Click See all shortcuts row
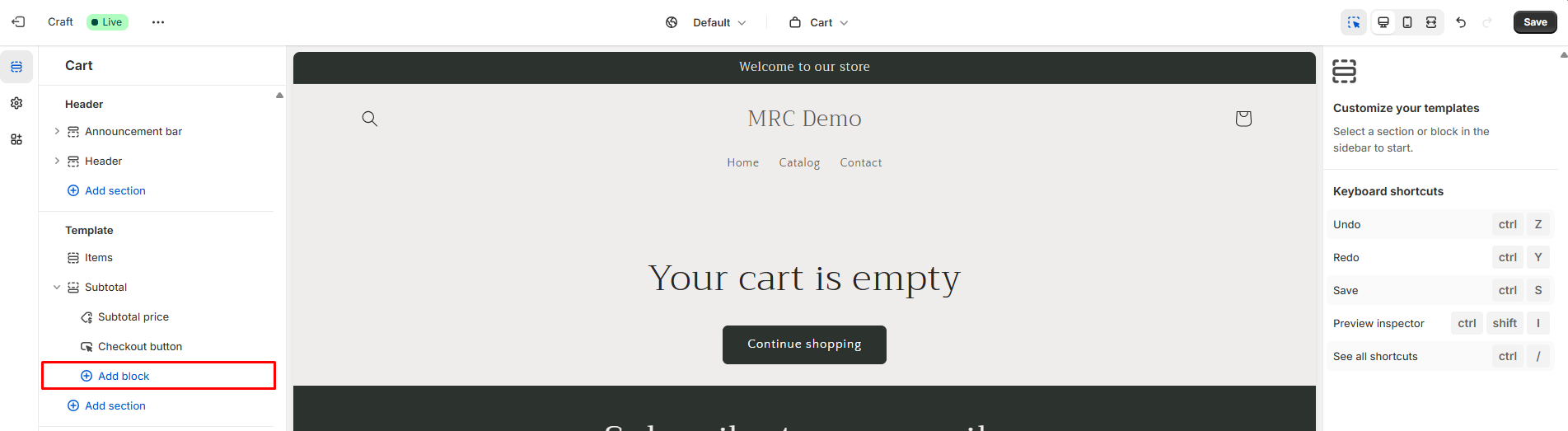This screenshot has width=1568, height=431. click(x=1440, y=356)
